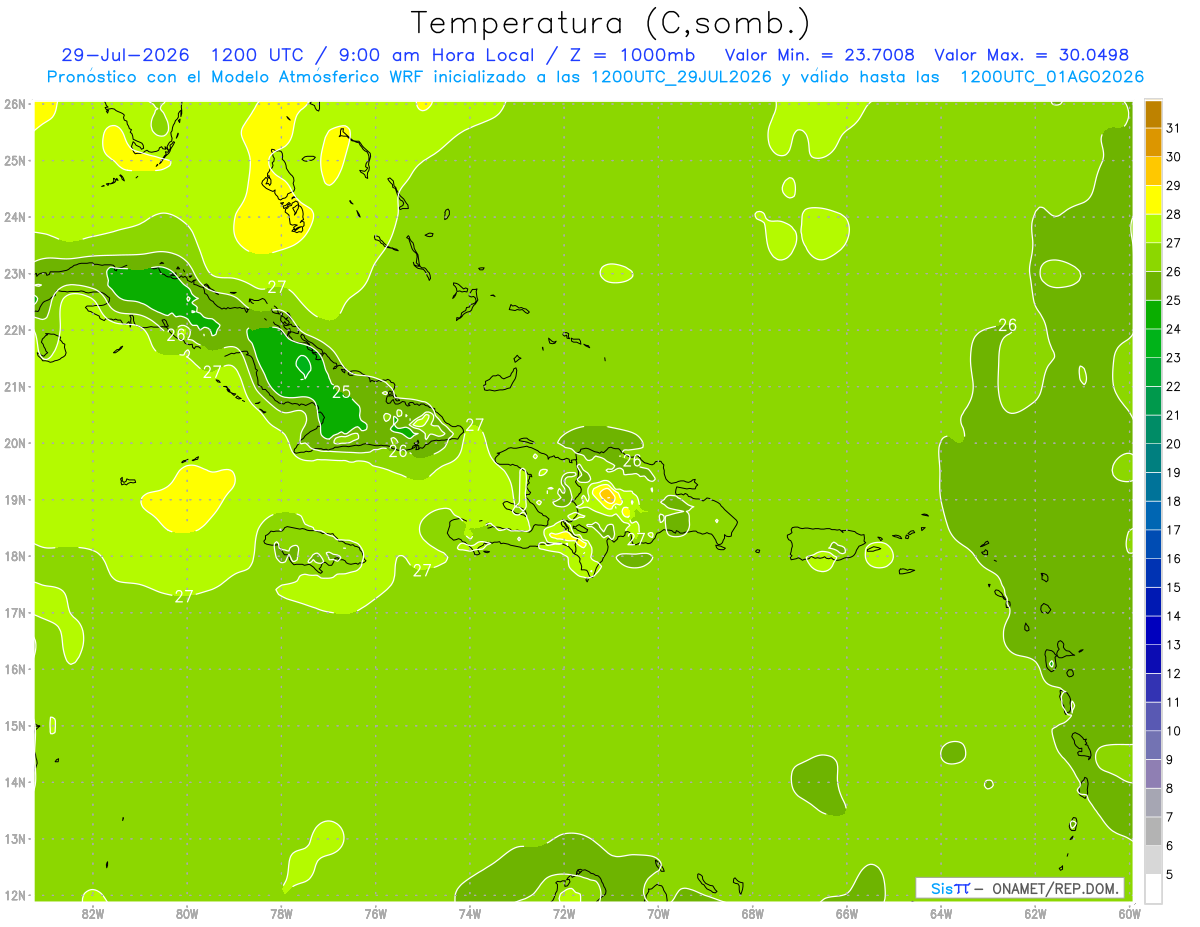Click the "80W" longitude axis label
Screen dimensions: 1200x927
(186, 913)
